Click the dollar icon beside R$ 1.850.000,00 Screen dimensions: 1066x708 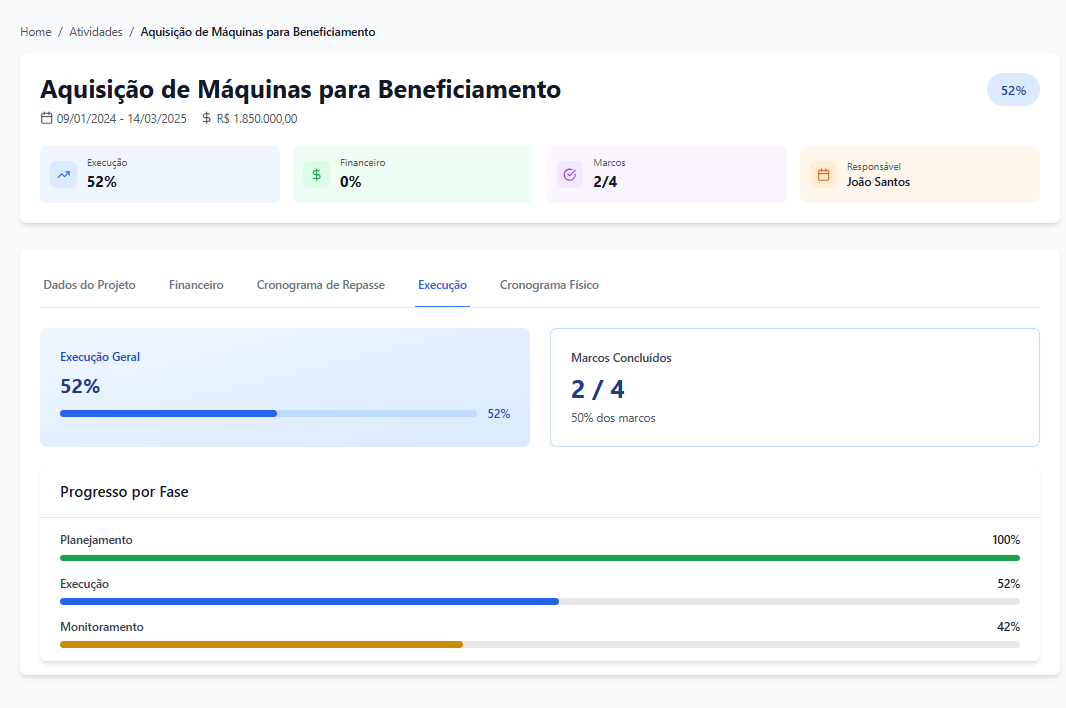click(x=207, y=118)
